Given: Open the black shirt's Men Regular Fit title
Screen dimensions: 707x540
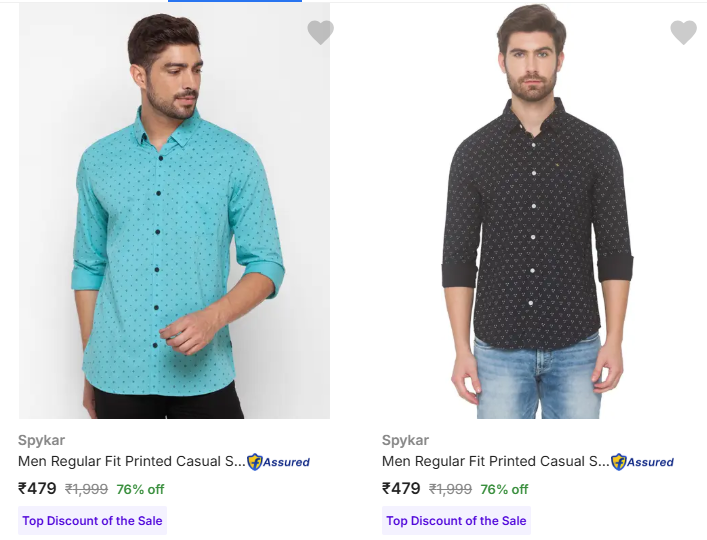Looking at the screenshot, I should (495, 462).
